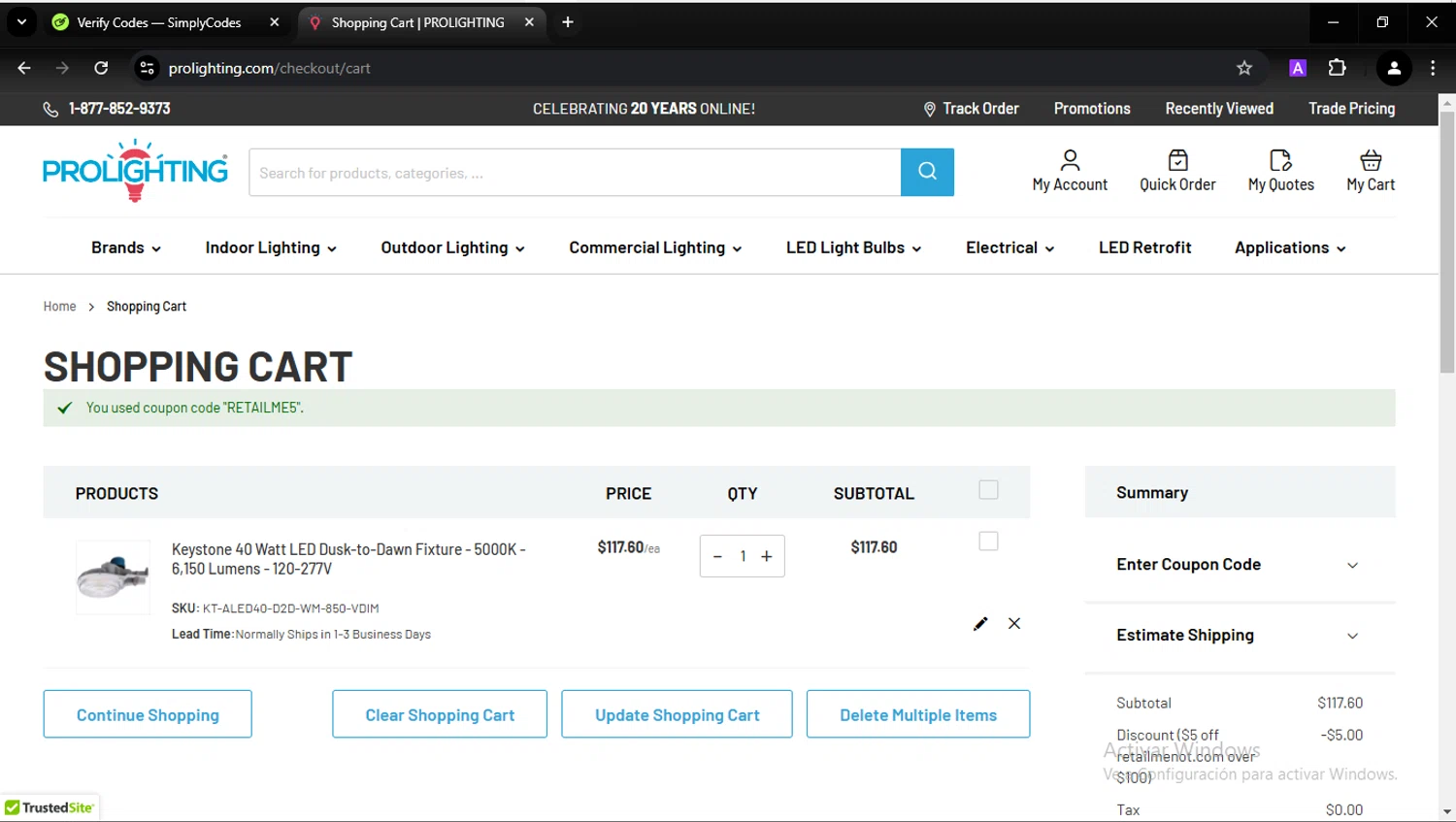Open Trade Pricing link

[1351, 109]
